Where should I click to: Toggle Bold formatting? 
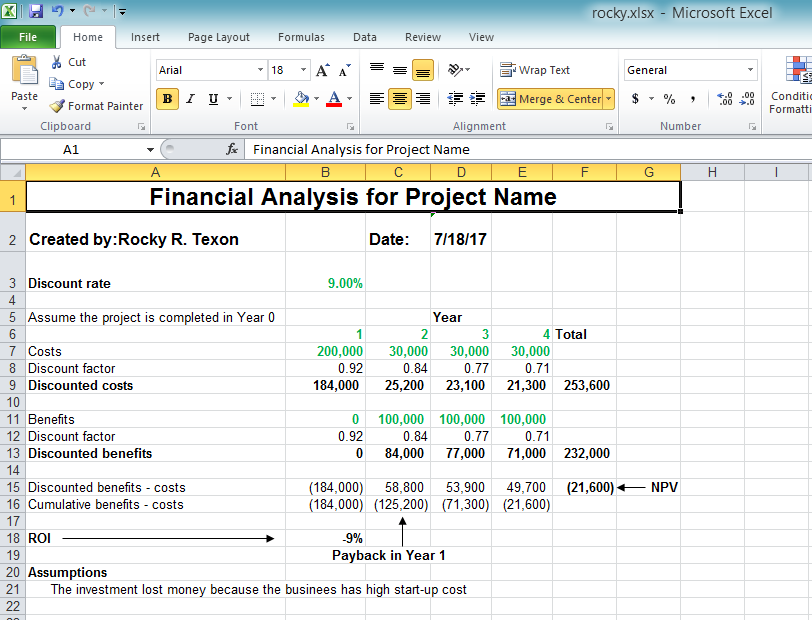pyautogui.click(x=167, y=99)
